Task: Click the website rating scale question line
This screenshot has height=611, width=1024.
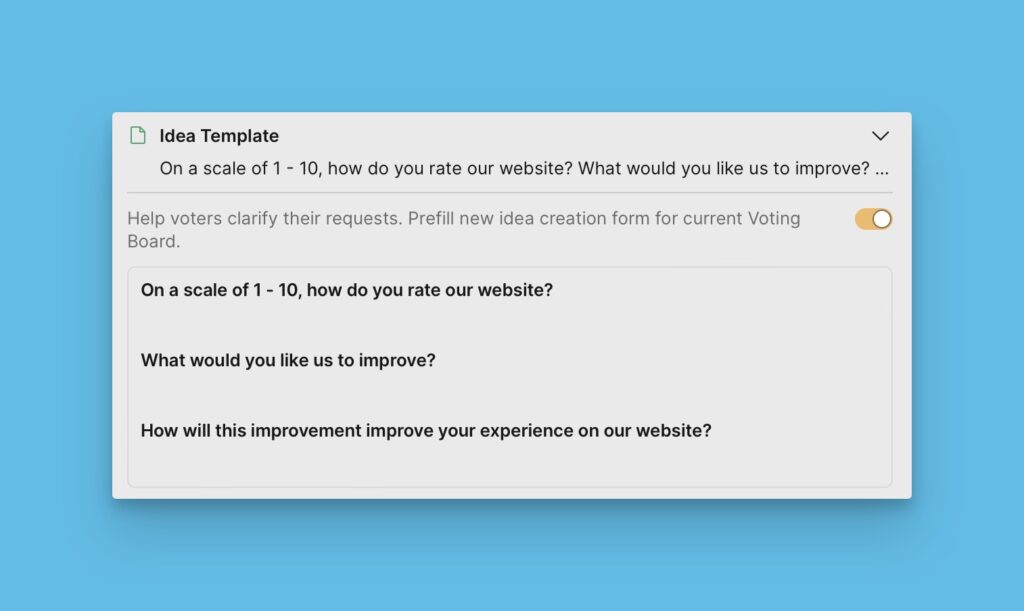Action: click(x=347, y=290)
